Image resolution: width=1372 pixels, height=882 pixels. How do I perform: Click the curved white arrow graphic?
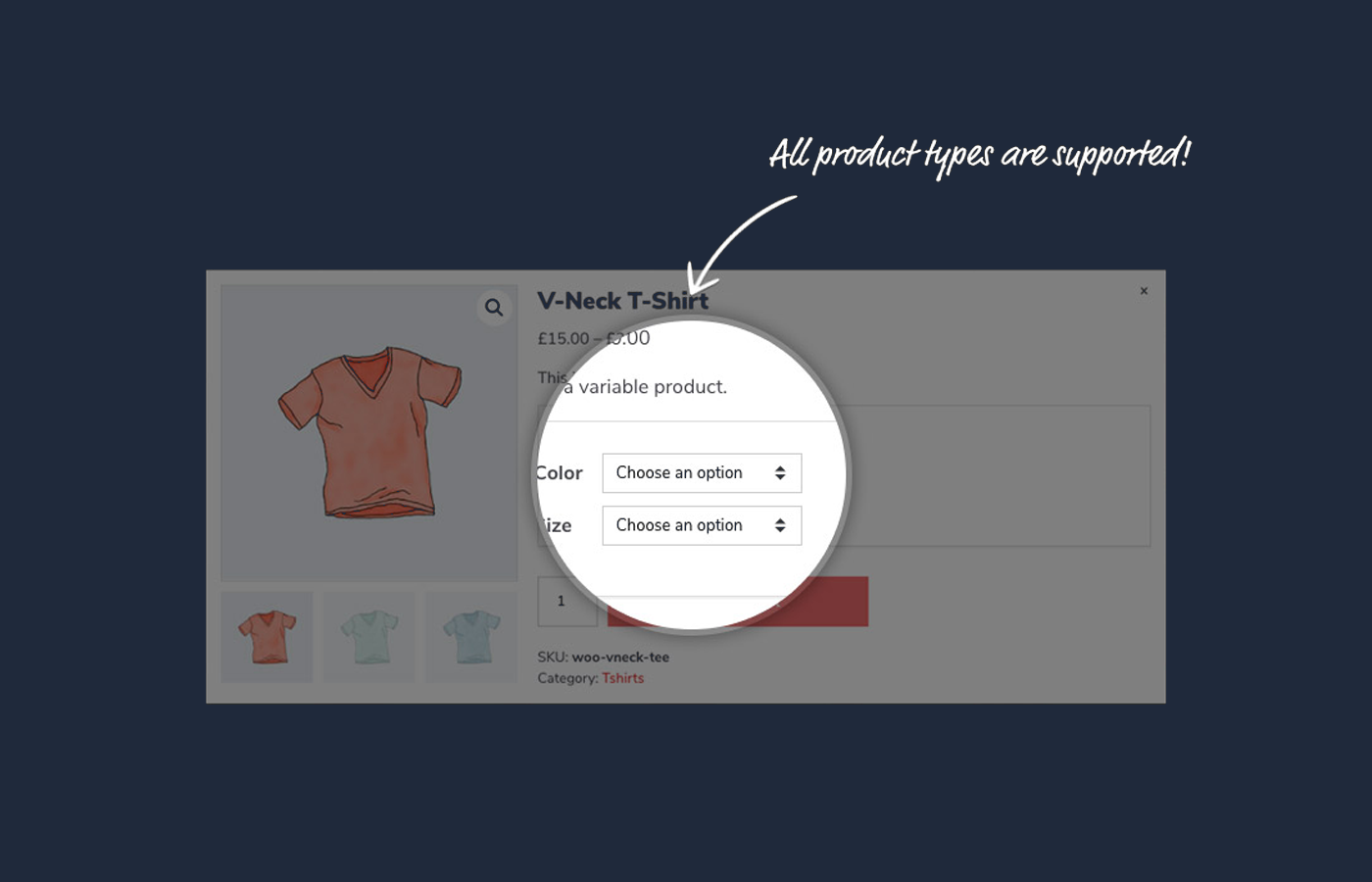point(743,243)
